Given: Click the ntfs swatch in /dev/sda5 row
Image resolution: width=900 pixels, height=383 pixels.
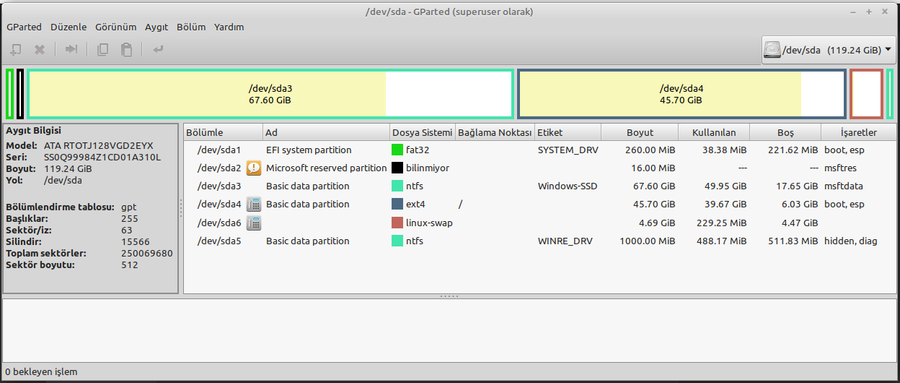Looking at the screenshot, I should click(397, 241).
